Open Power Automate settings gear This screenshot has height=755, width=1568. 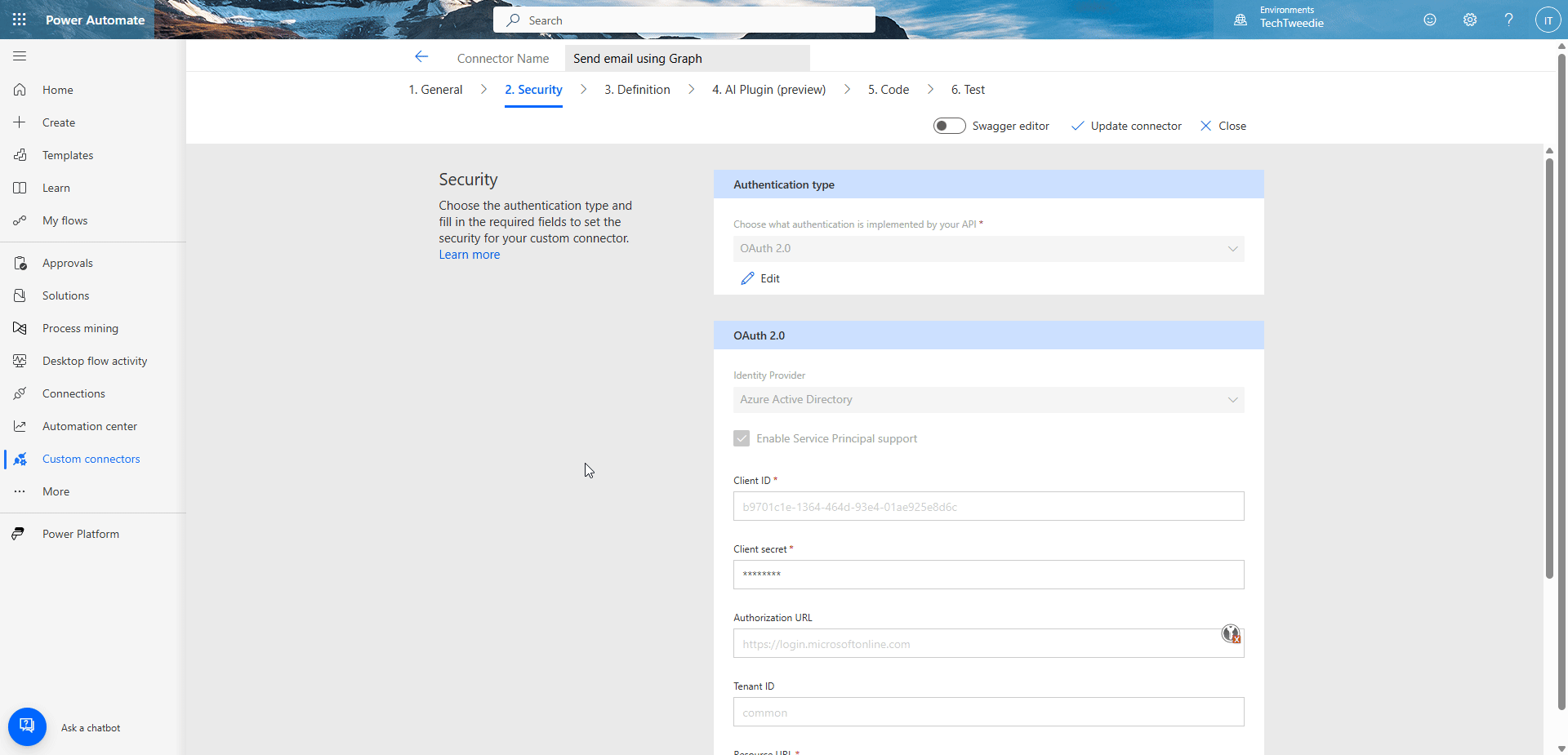coord(1469,20)
